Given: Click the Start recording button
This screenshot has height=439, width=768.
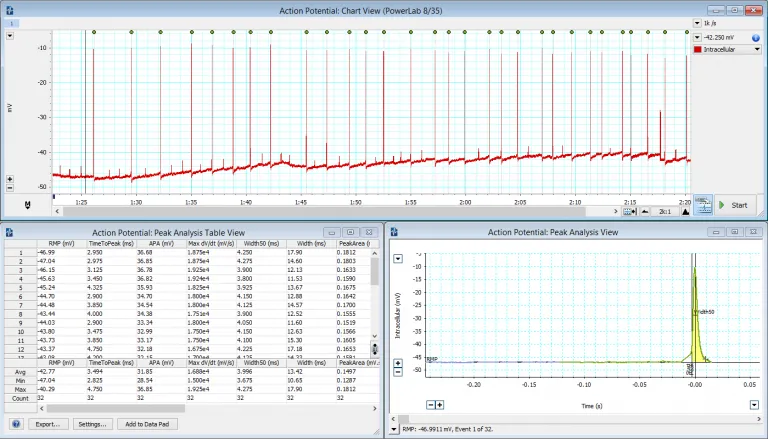Looking at the screenshot, I should click(x=735, y=205).
